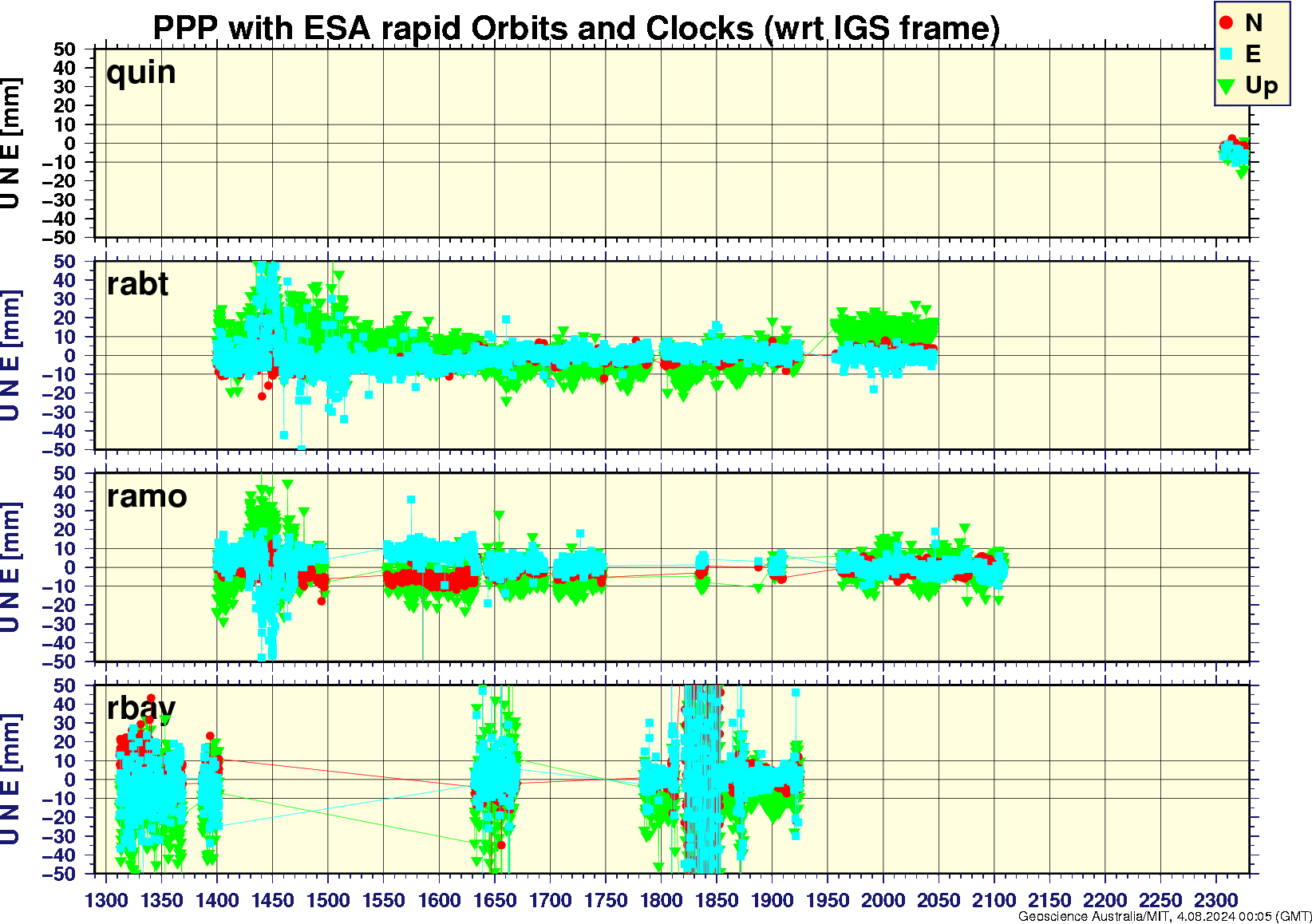Click the 2150 x-axis tick label
Image resolution: width=1312 pixels, height=924 pixels.
[x=1049, y=900]
